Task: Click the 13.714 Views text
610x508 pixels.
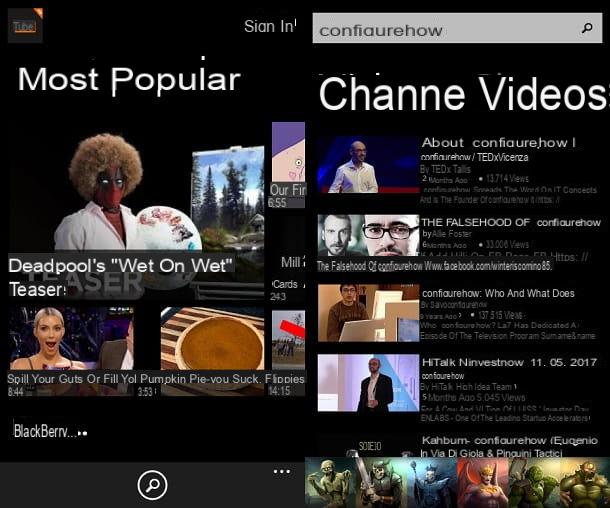Action: pos(507,179)
